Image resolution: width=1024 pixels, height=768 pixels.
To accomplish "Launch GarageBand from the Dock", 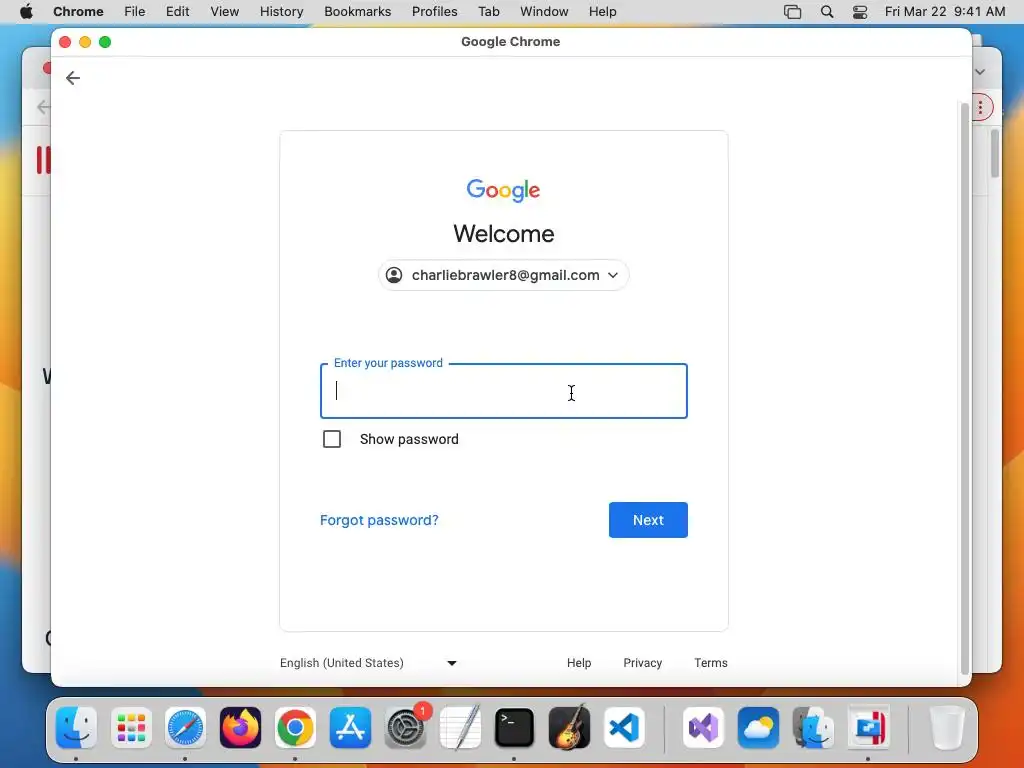I will [x=569, y=728].
